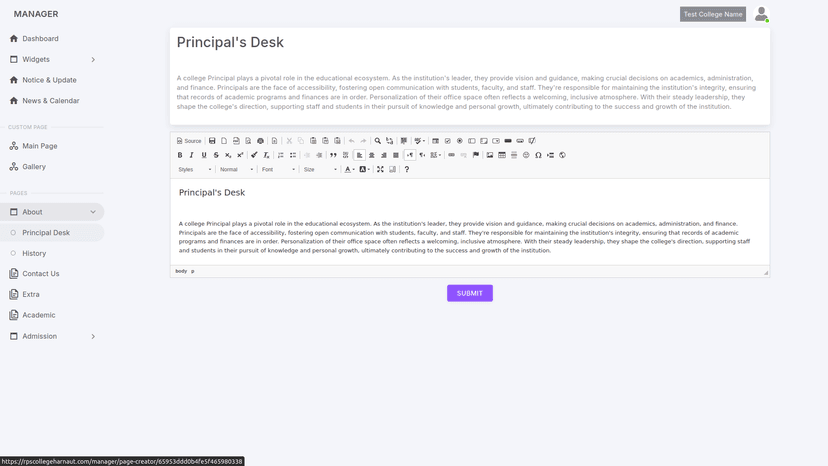Image resolution: width=828 pixels, height=466 pixels.
Task: Insert a selection field form icon
Action: coord(496,141)
